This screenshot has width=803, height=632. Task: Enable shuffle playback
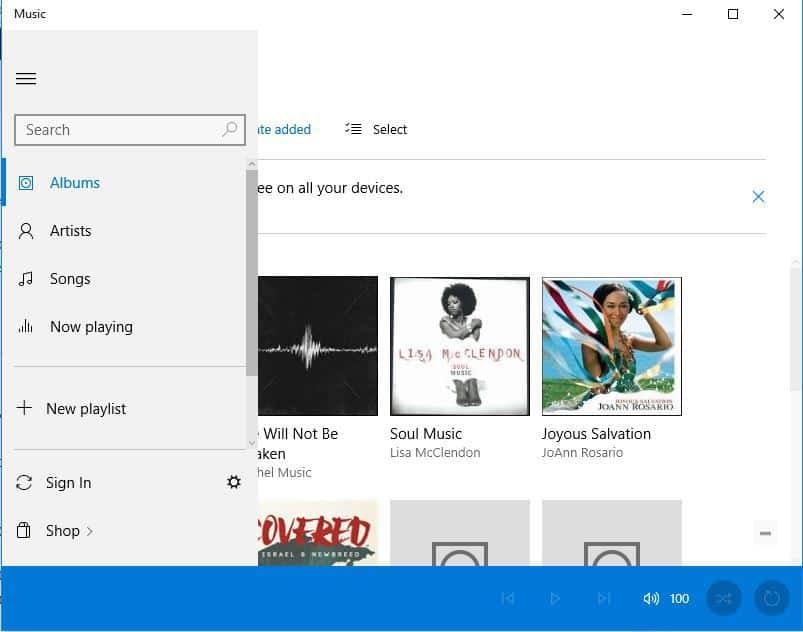pos(723,598)
